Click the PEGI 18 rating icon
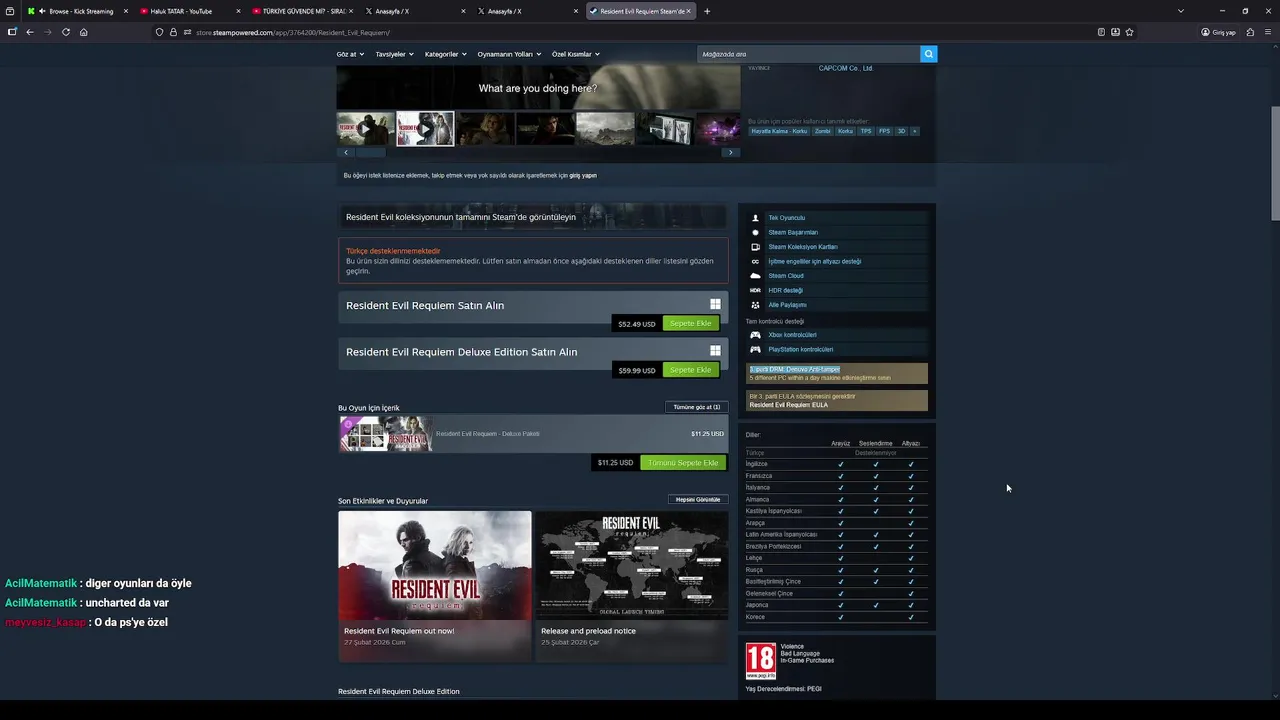The image size is (1280, 720). tap(761, 661)
